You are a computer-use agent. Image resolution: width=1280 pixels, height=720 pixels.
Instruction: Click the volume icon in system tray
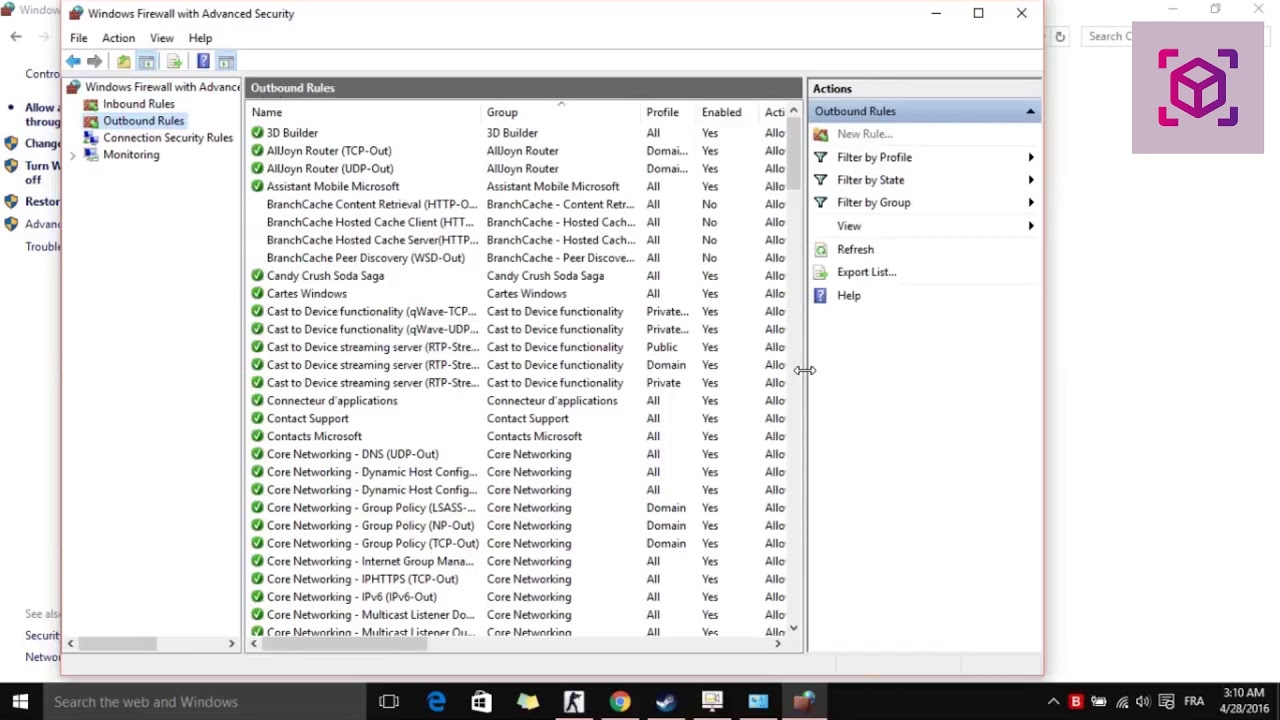[1143, 702]
